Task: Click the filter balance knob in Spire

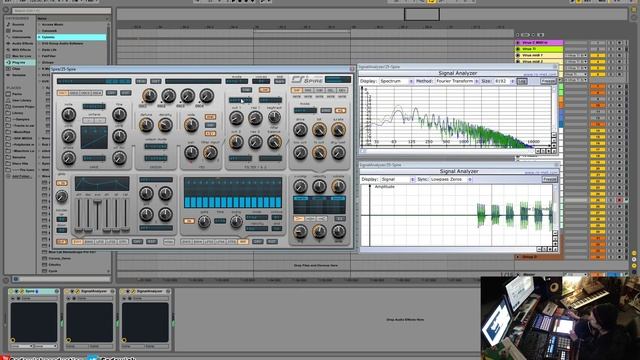Action: click(274, 142)
